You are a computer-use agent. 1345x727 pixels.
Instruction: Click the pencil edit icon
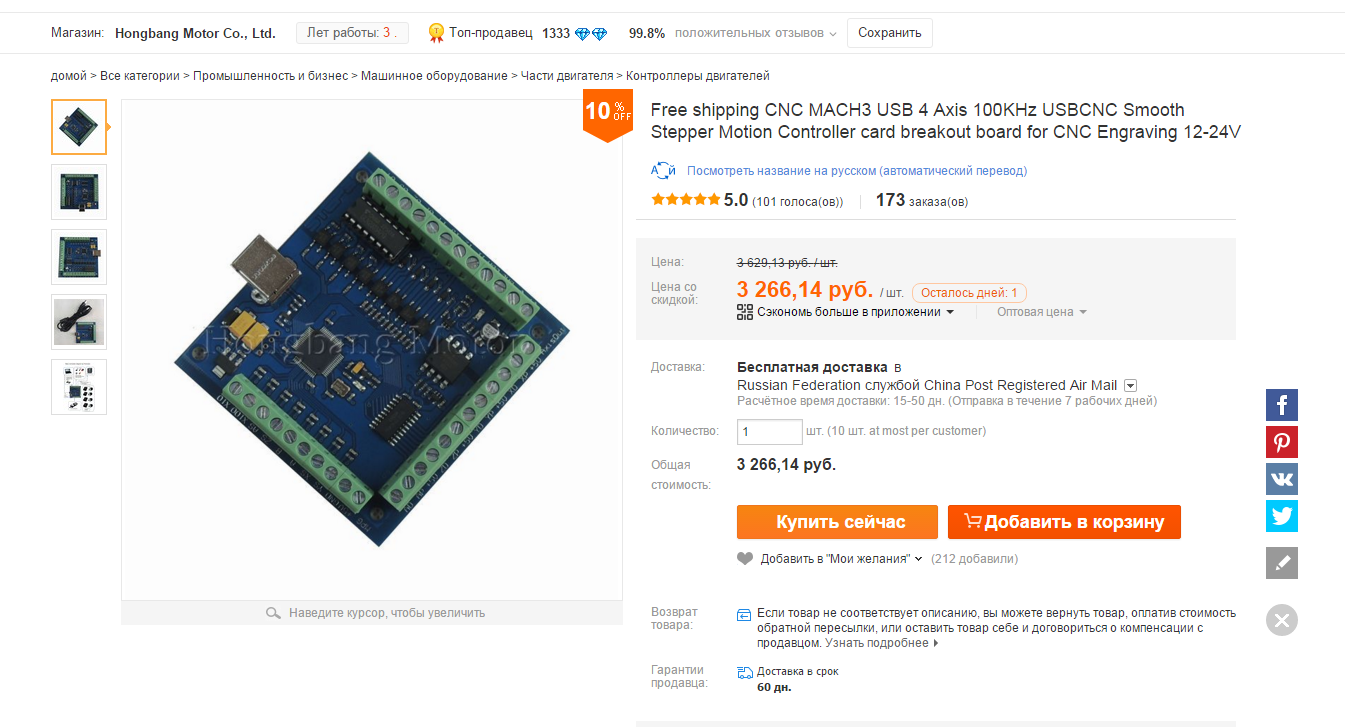point(1281,563)
